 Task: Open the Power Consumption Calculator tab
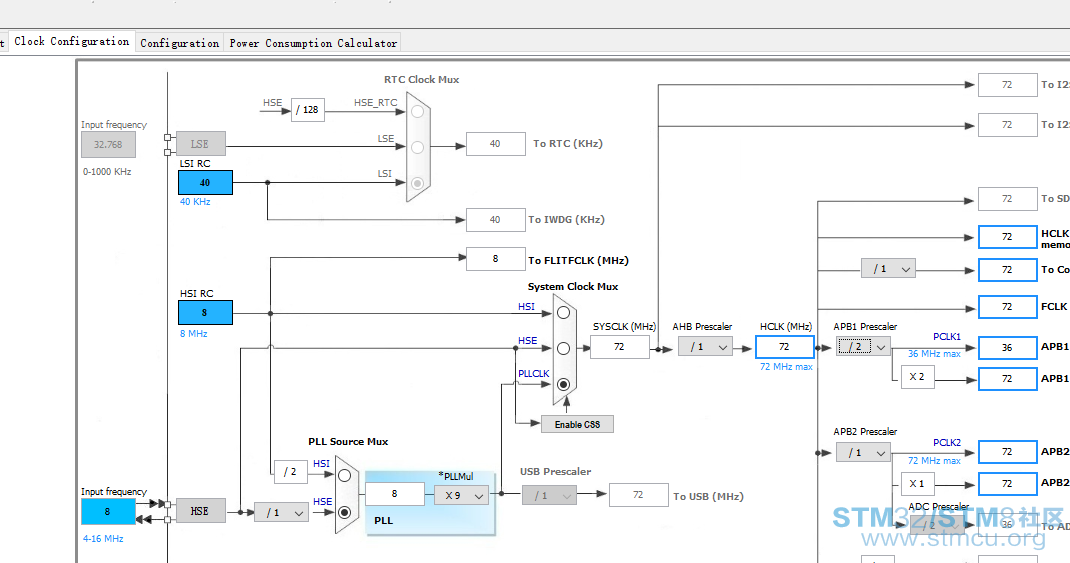313,43
